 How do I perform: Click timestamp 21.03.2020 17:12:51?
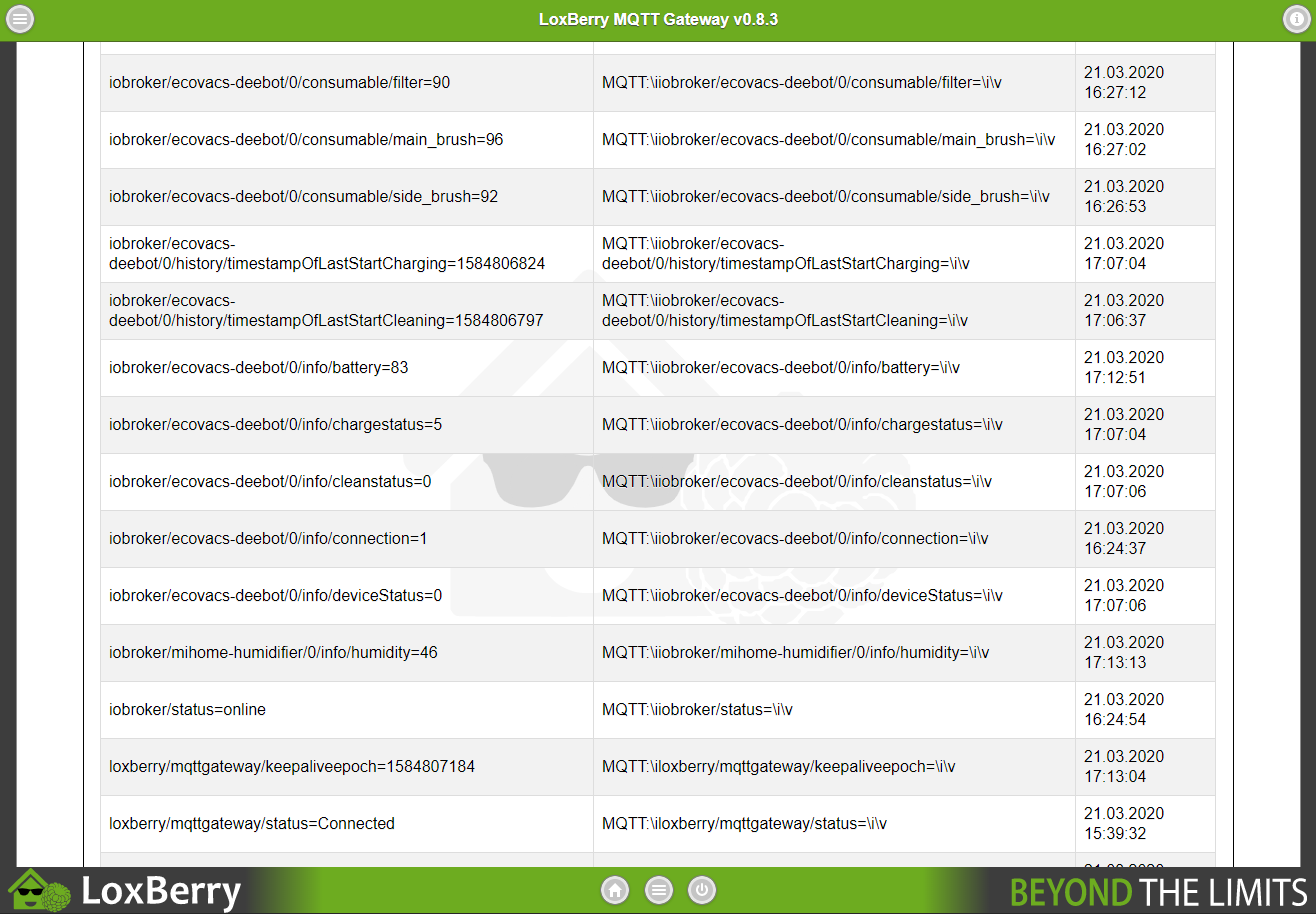(x=1124, y=368)
